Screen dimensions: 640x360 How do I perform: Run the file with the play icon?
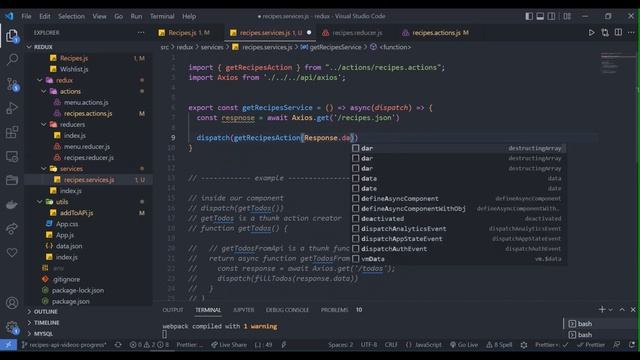pos(591,33)
